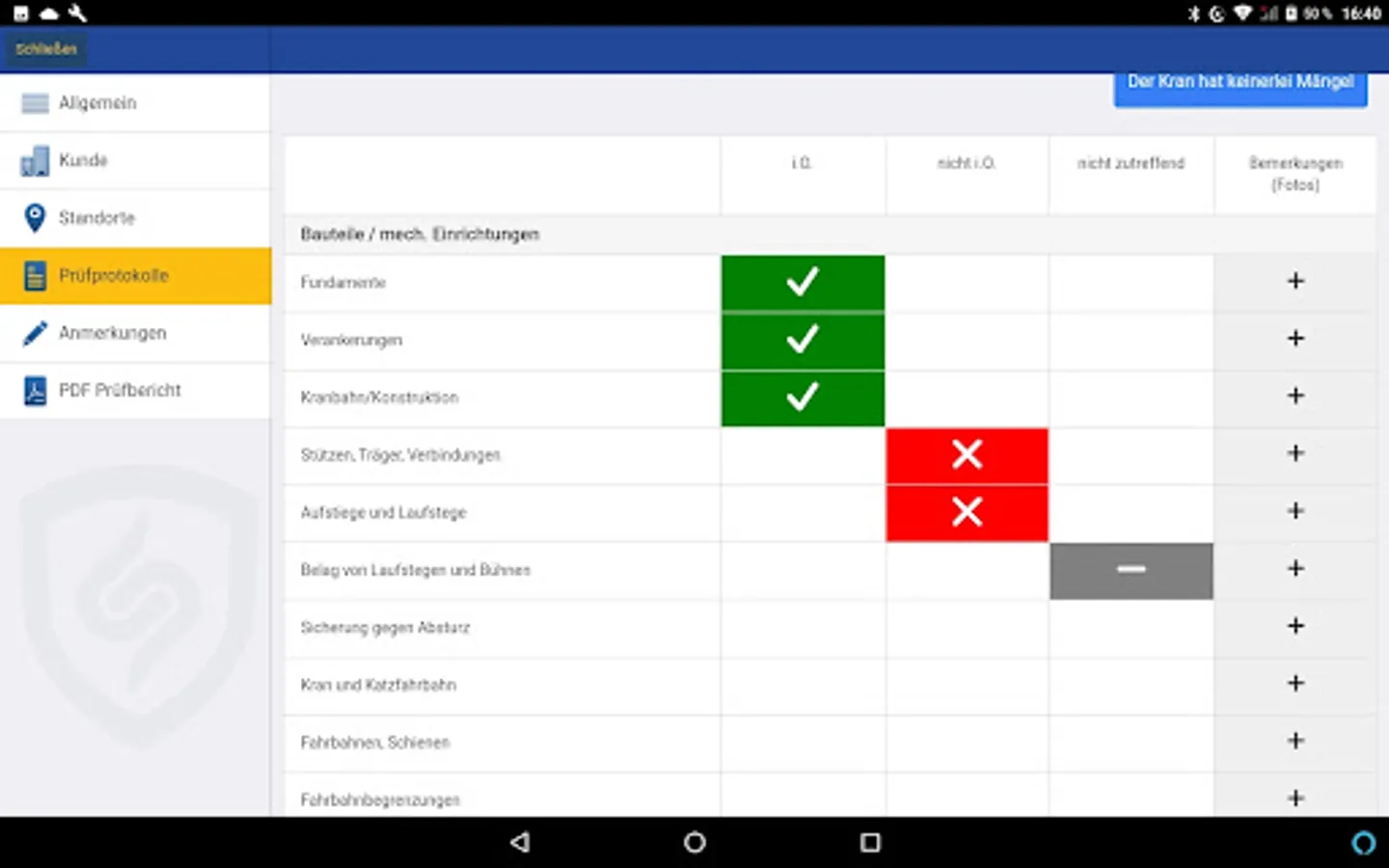Viewport: 1389px width, 868px height.
Task: Toggle nicht zutreffend for Belag von Laufstegen
Action: [x=1131, y=570]
